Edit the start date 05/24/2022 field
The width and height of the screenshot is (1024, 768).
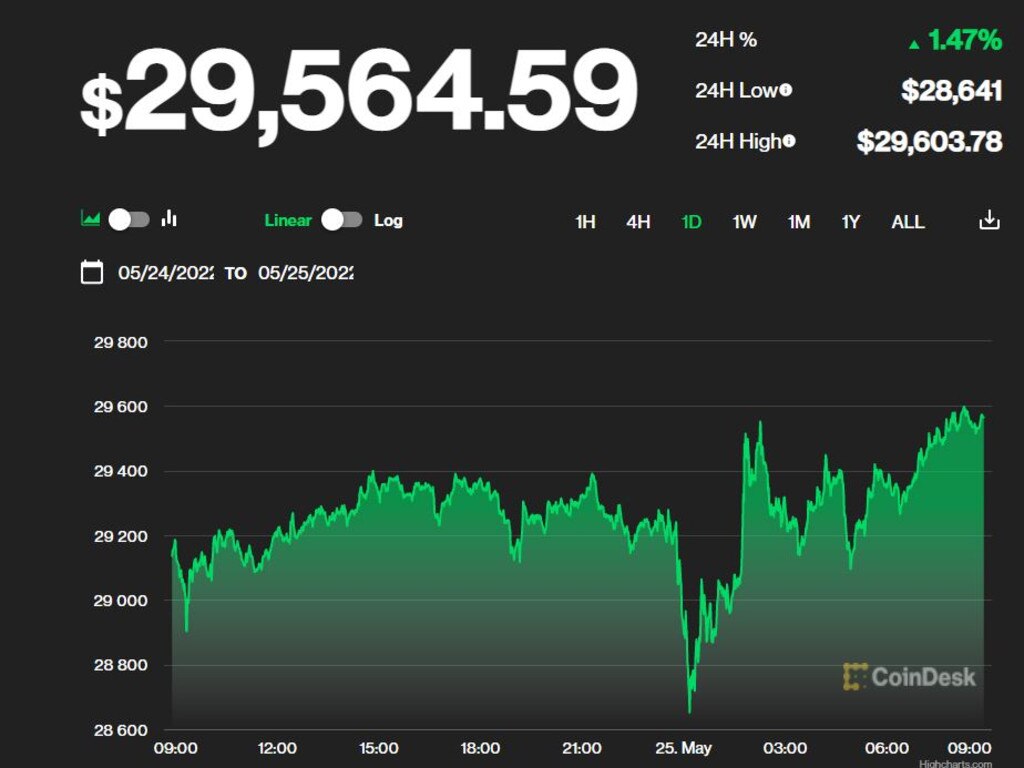166,272
